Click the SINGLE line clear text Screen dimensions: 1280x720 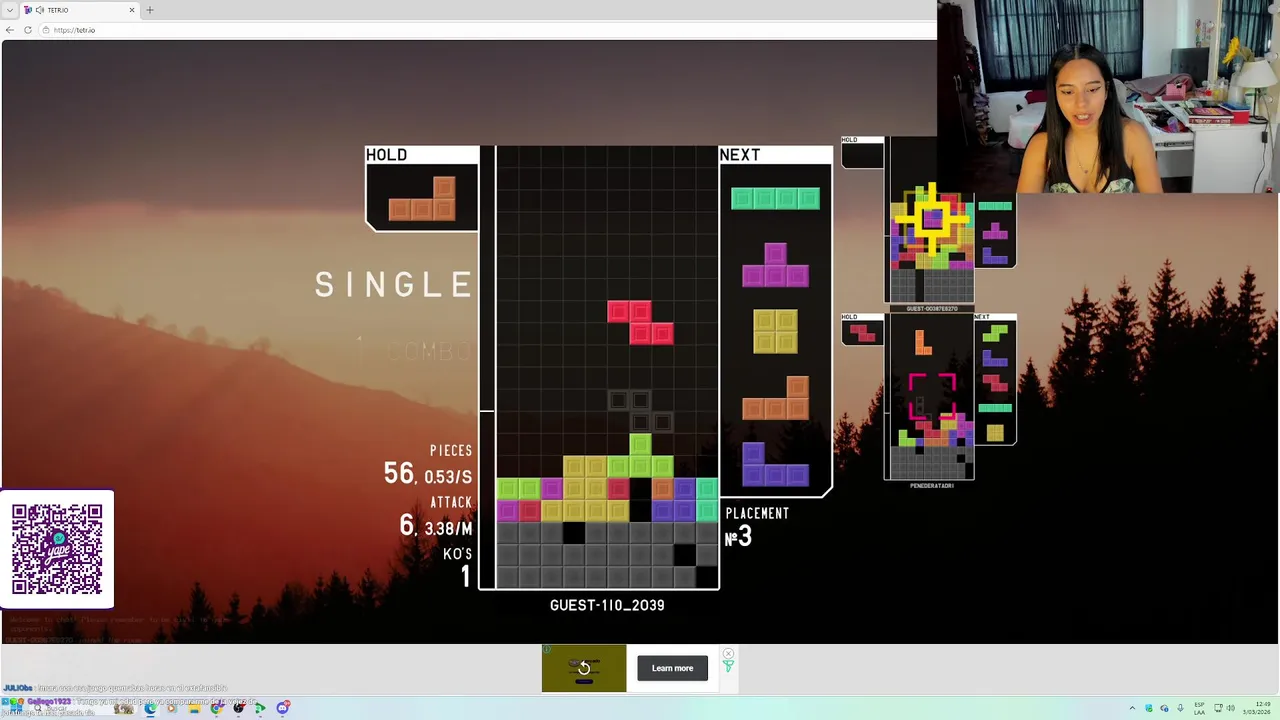point(393,285)
